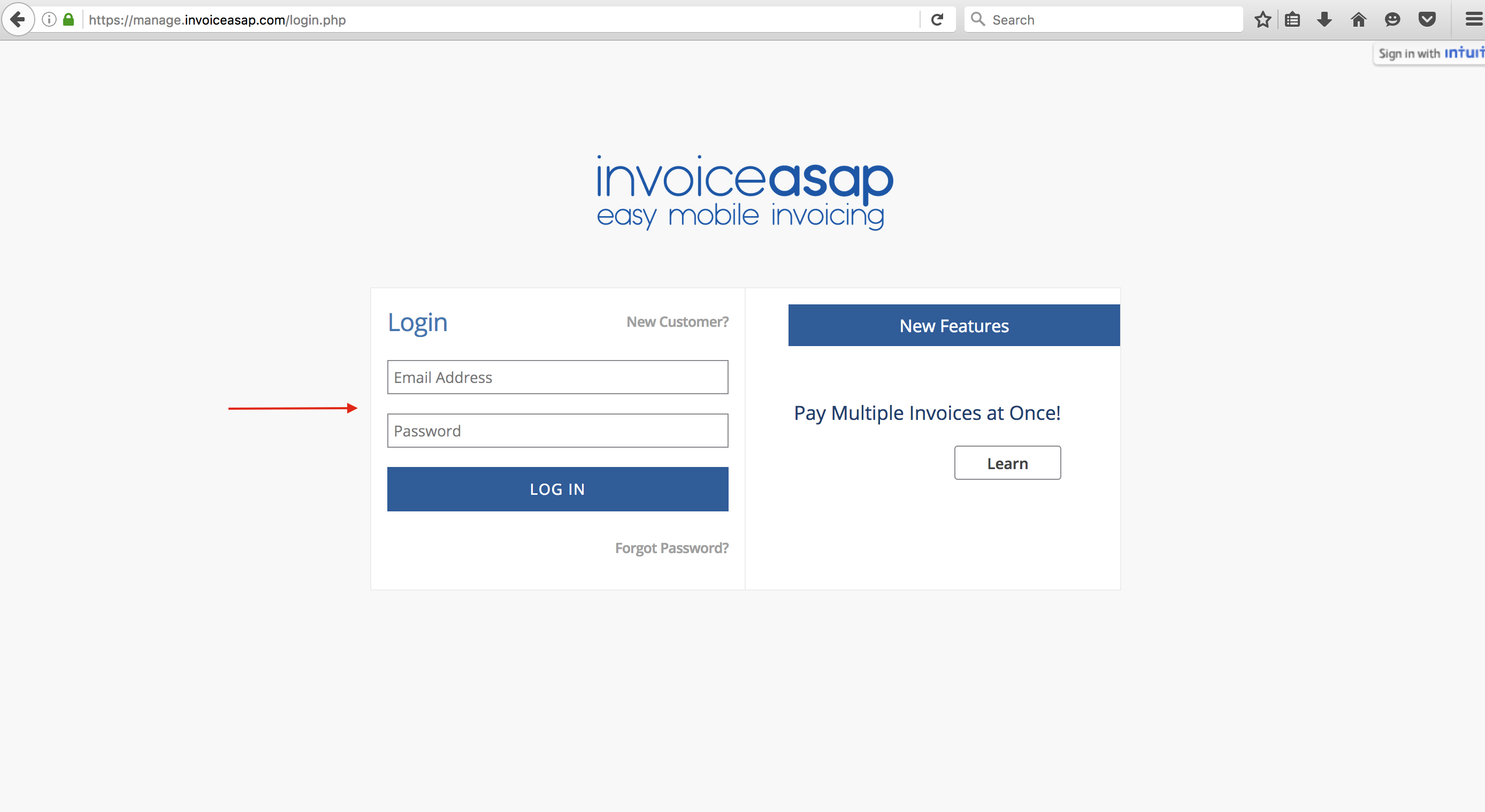Save to Pocket icon in toolbar

1427,20
